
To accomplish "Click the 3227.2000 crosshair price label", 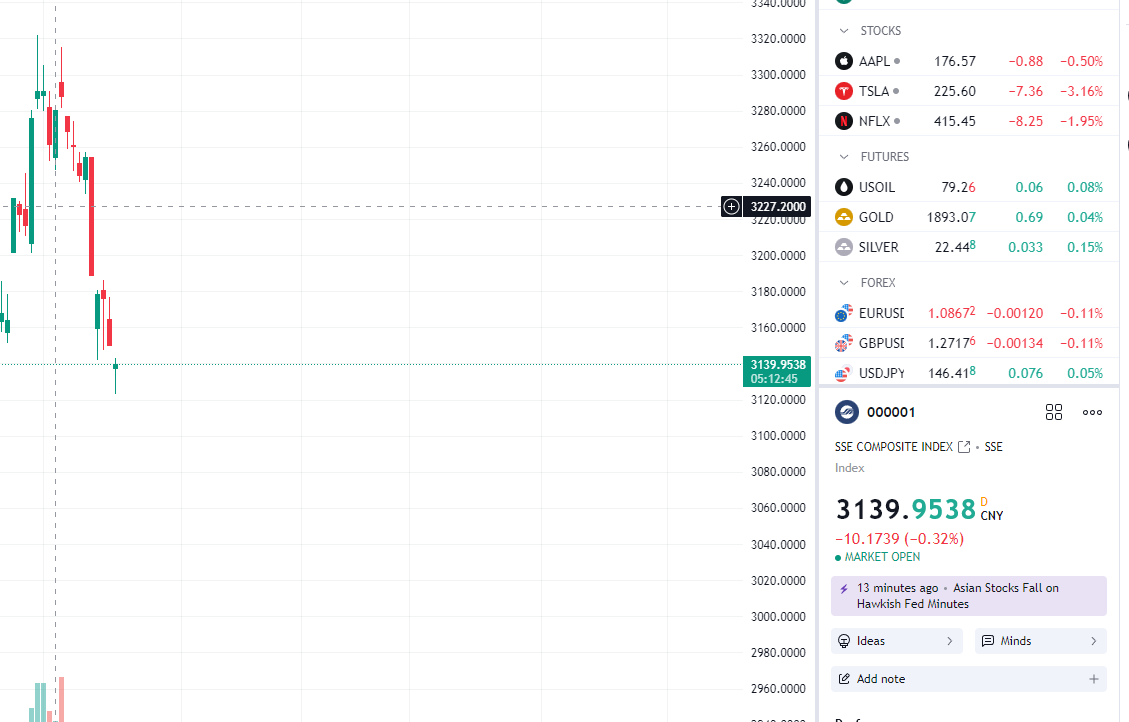I will (778, 207).
